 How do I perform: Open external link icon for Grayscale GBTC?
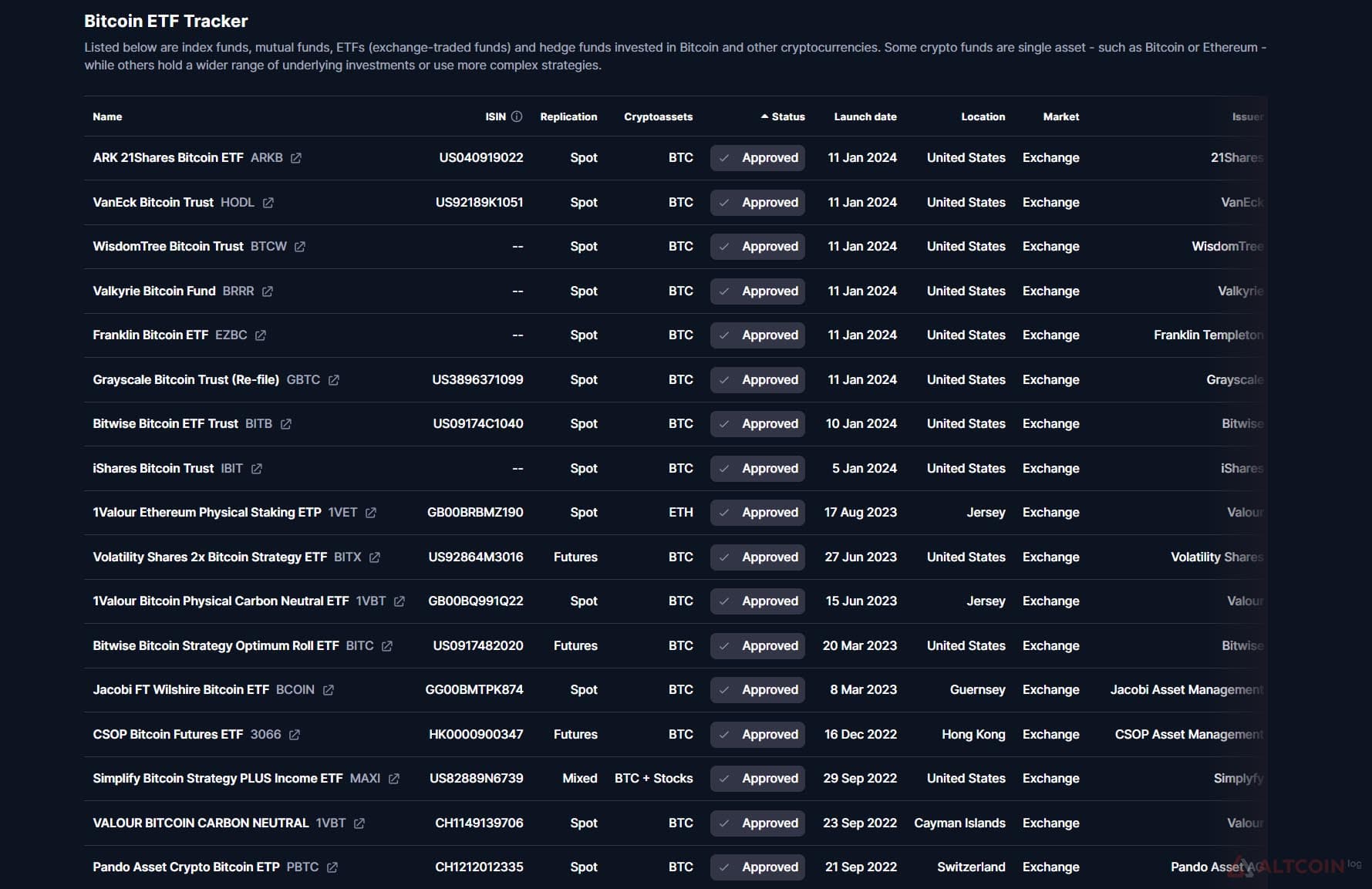point(334,380)
